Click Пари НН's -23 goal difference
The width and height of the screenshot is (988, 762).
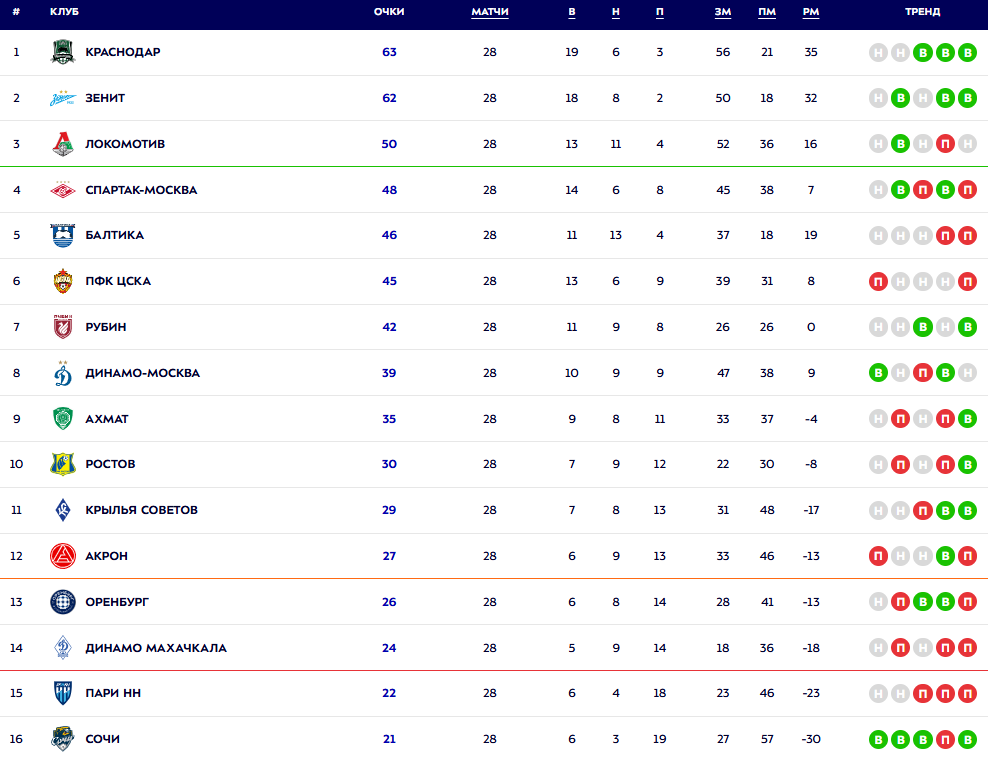click(x=811, y=693)
